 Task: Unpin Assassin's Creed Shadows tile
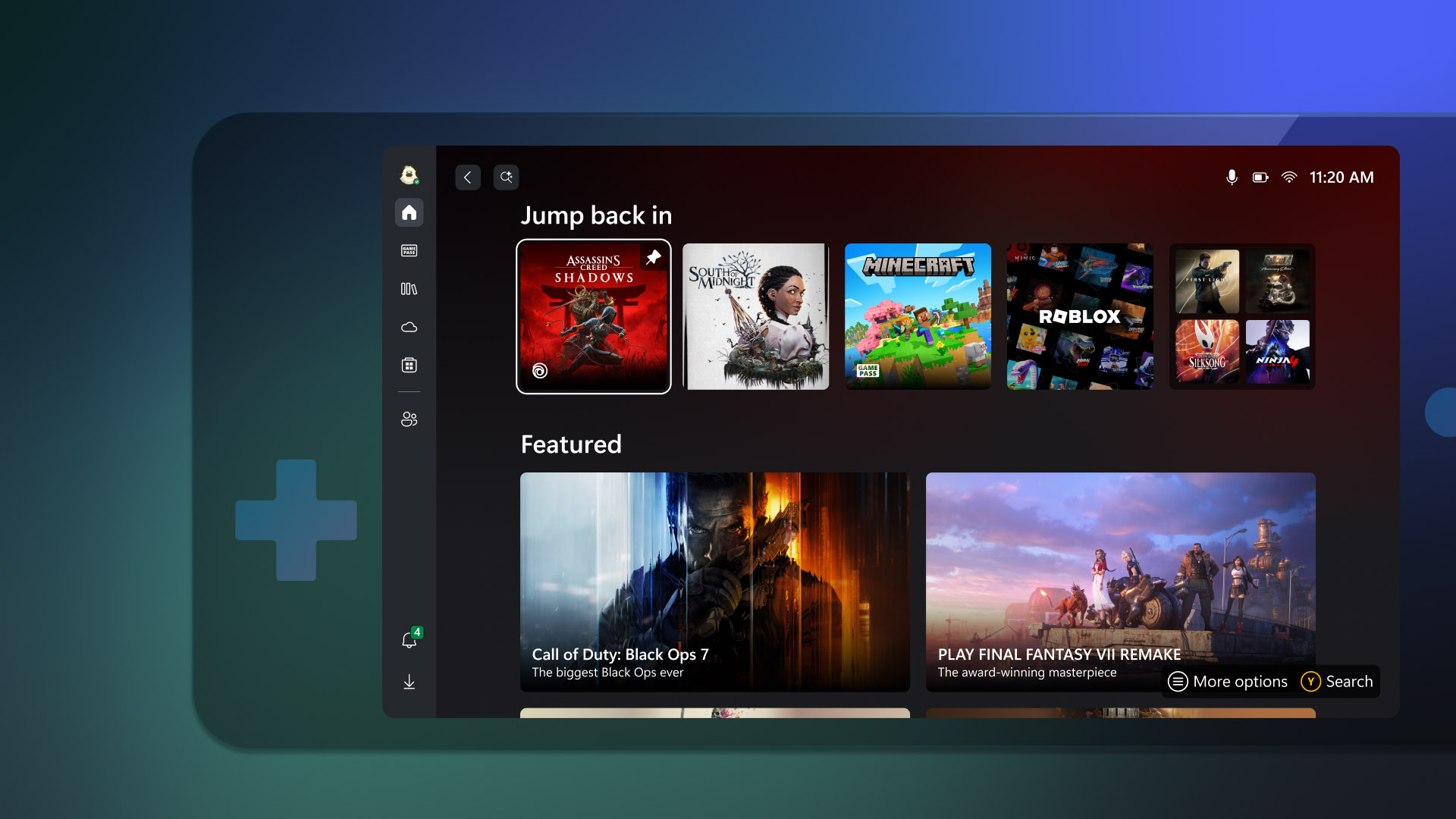pos(652,257)
